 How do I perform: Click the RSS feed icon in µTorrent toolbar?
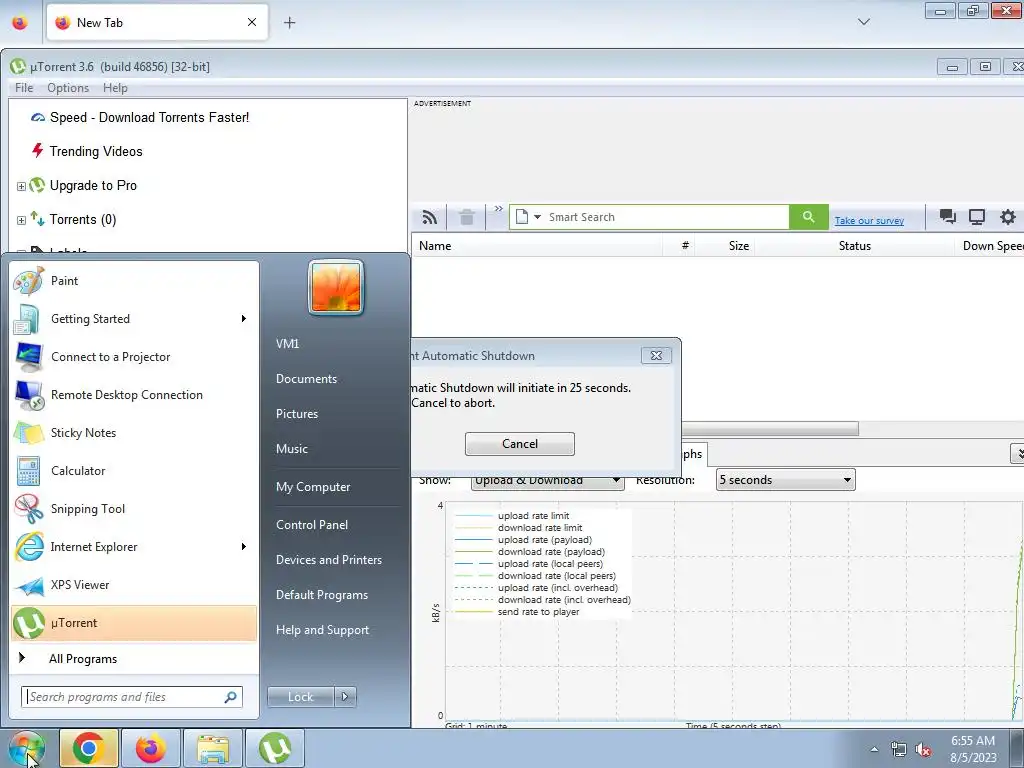tap(429, 217)
